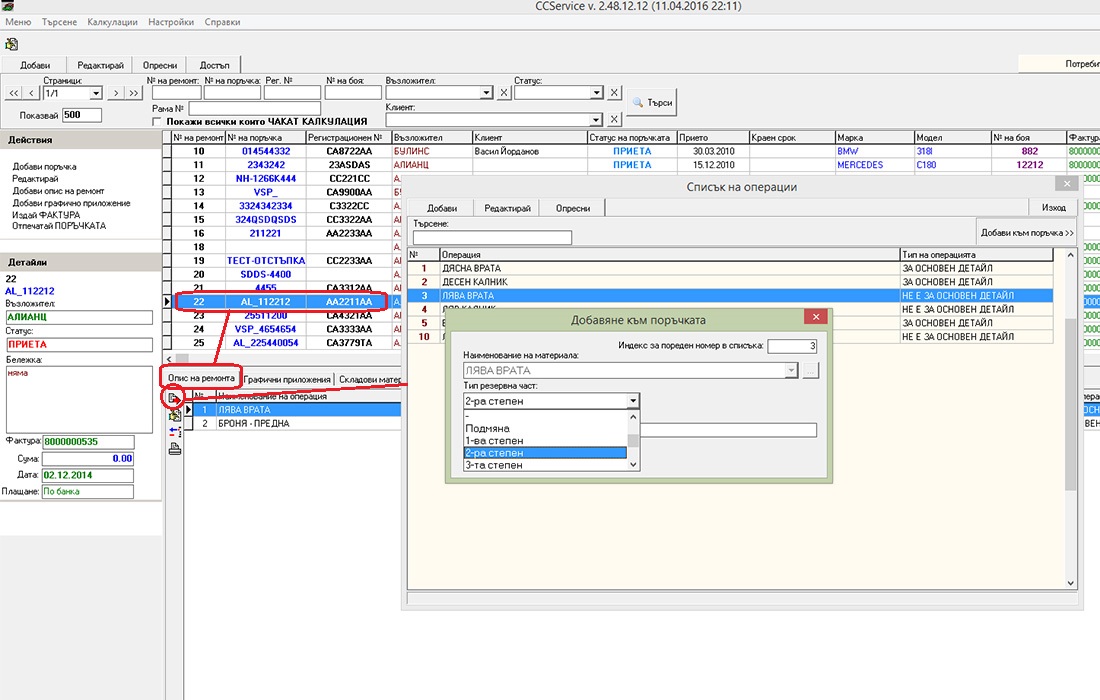The width and height of the screenshot is (1100, 700).
Task: Open the Страници page dropdown
Action: click(96, 93)
